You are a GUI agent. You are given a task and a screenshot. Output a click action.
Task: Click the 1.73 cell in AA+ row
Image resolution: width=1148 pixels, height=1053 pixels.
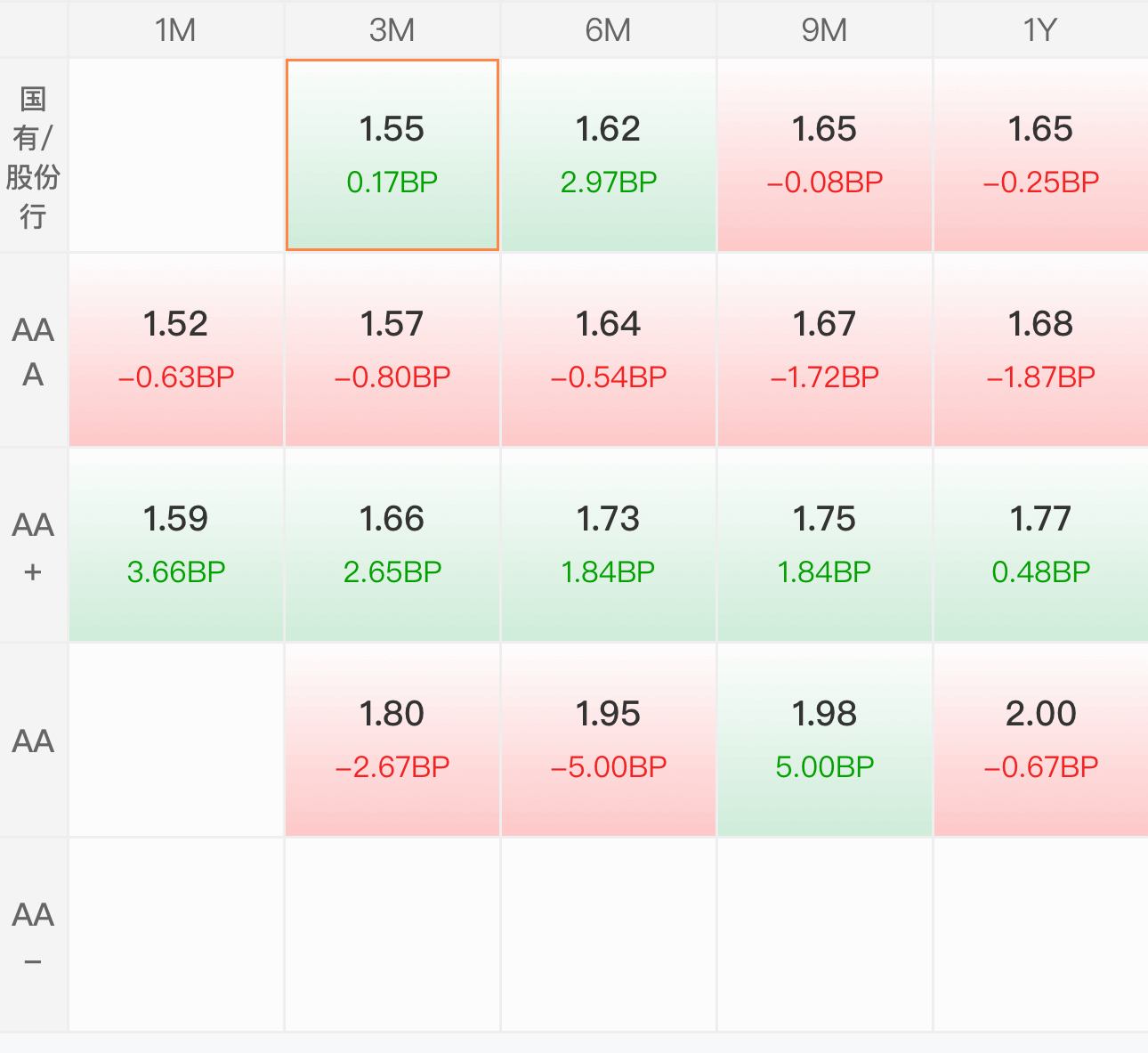pyautogui.click(x=608, y=545)
